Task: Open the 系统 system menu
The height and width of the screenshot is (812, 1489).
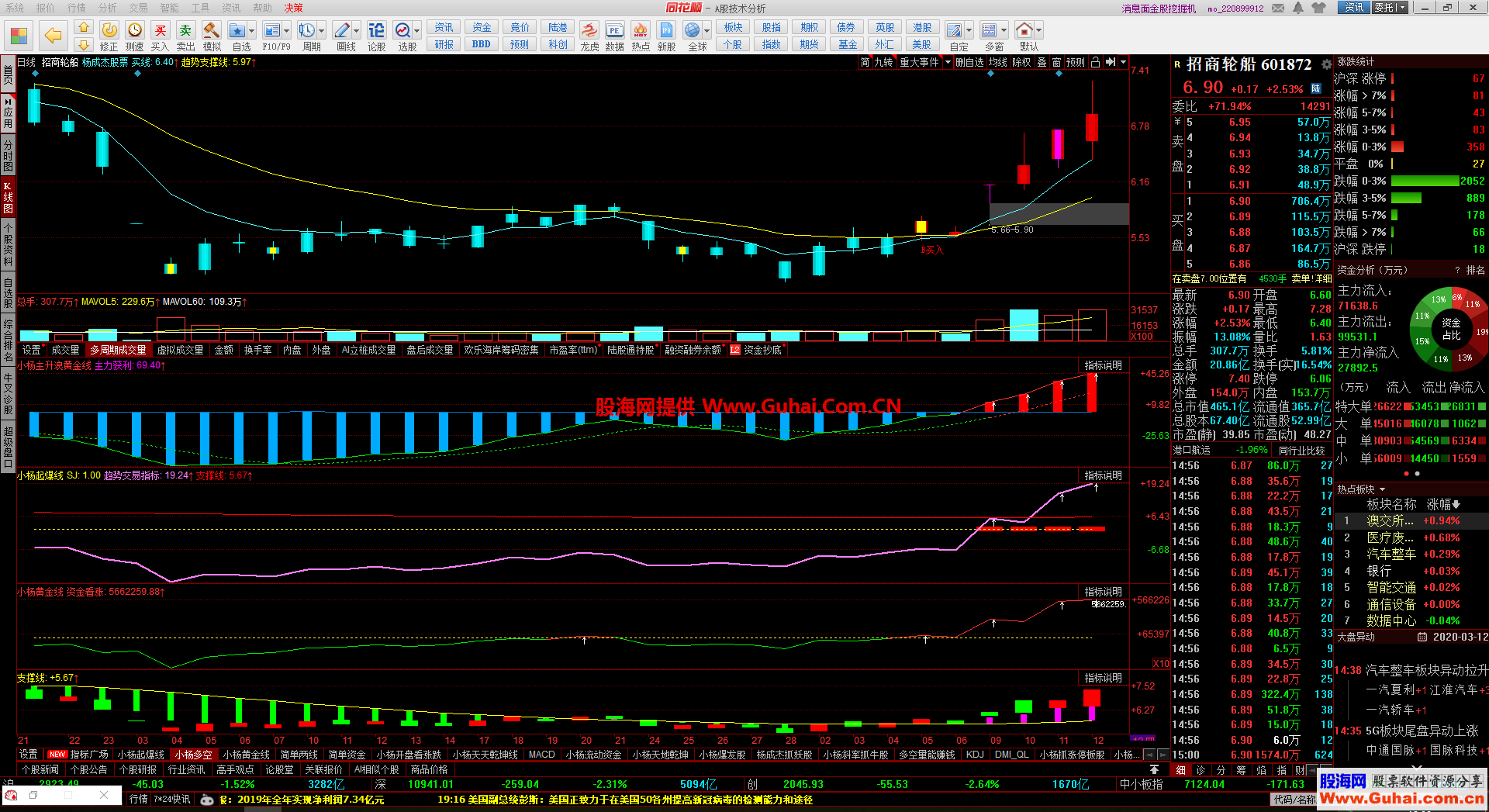Action: click(15, 8)
